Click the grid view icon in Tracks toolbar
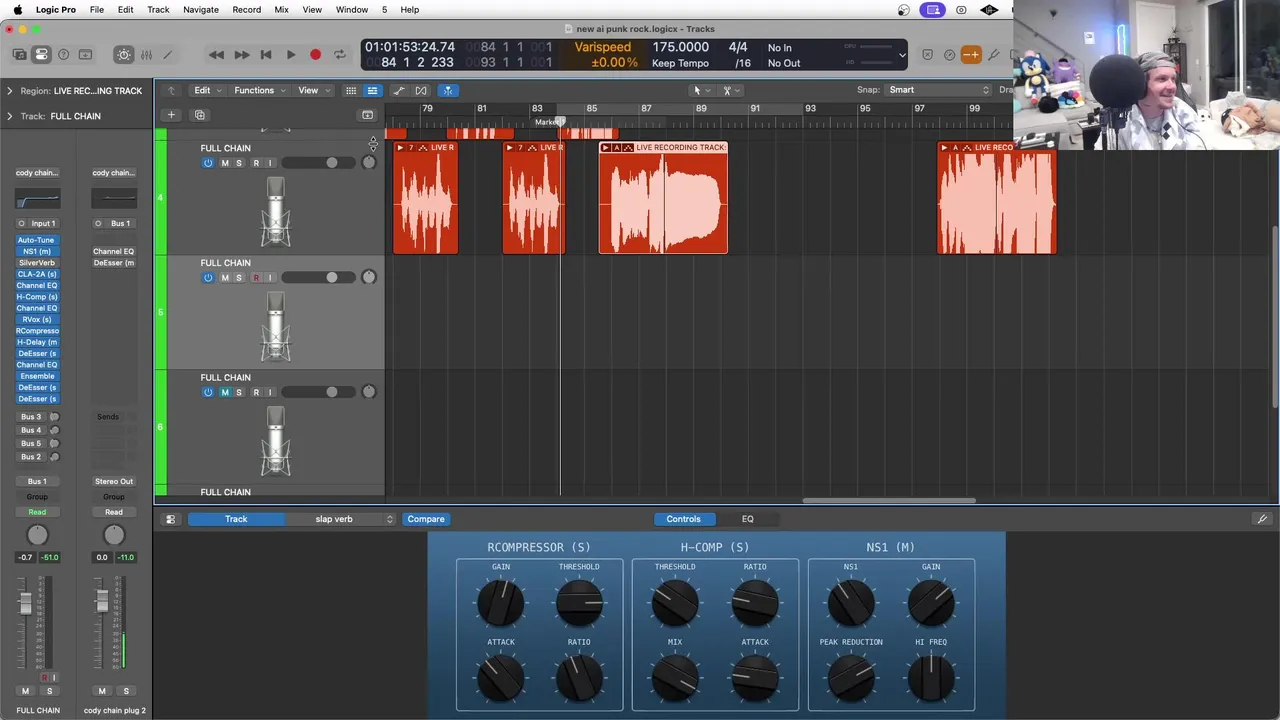 (351, 90)
